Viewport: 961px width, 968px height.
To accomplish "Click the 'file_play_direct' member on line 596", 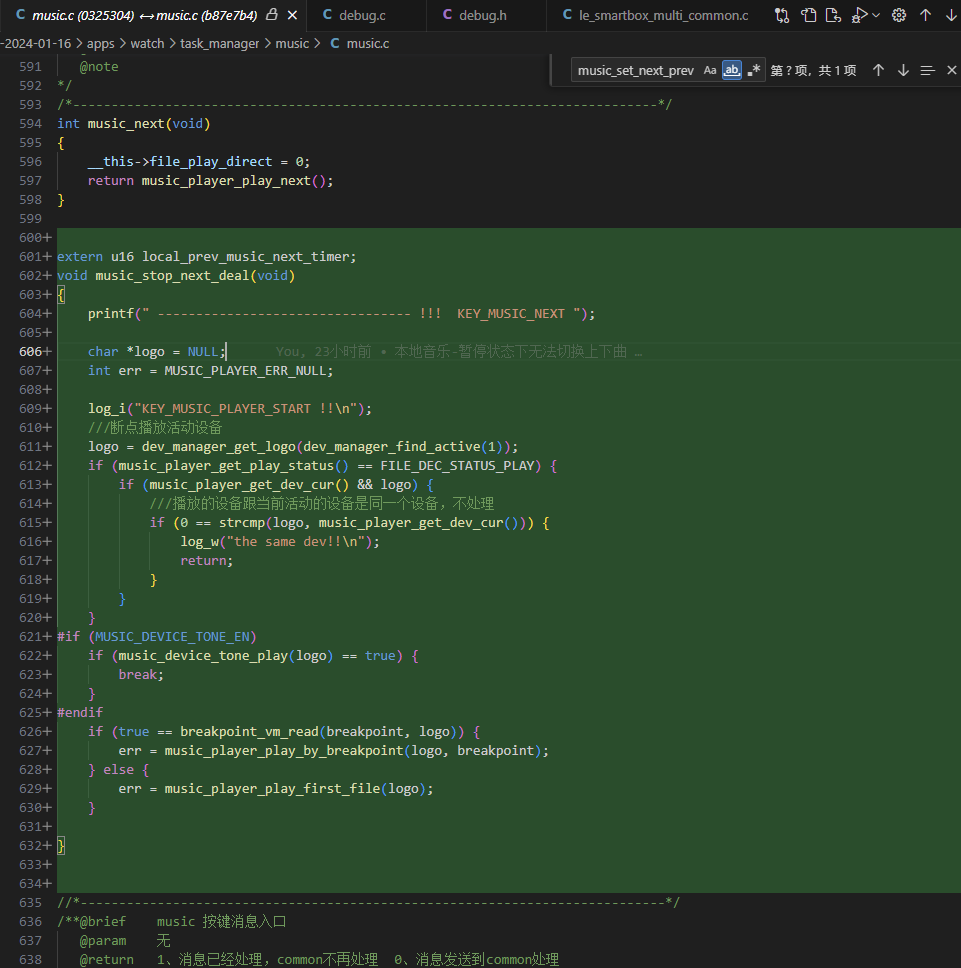I will tap(210, 162).
